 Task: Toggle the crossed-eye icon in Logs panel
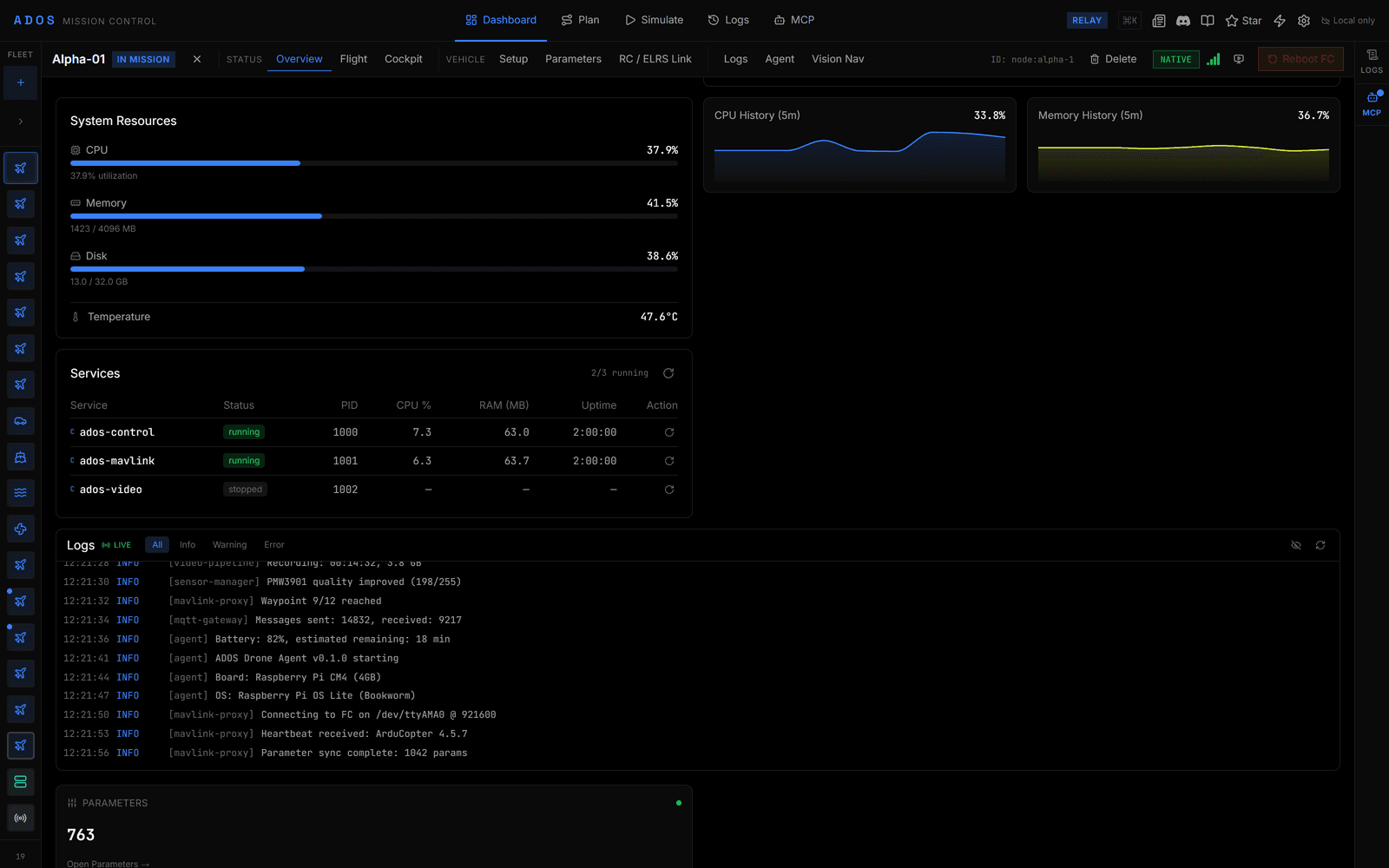1296,545
